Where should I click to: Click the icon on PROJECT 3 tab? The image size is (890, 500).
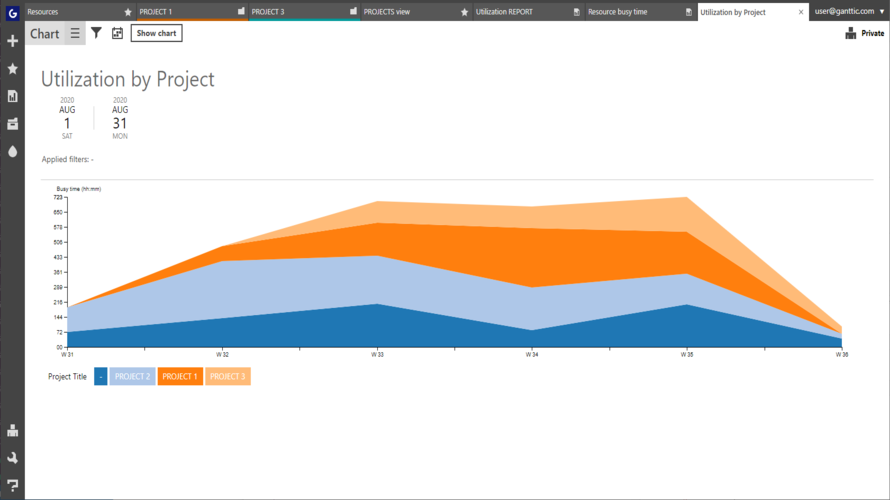(353, 11)
